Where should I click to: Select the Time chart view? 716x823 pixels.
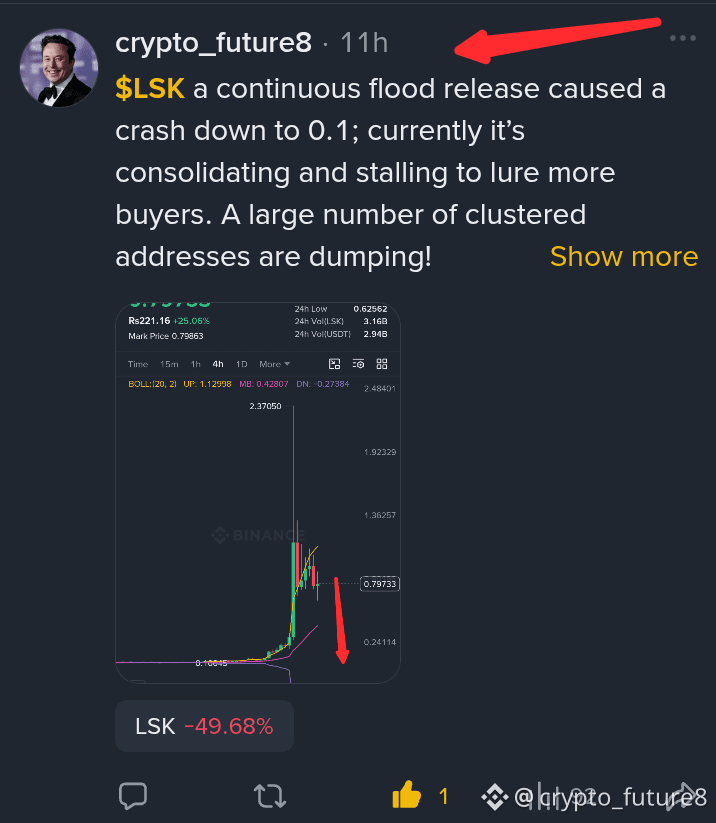[x=138, y=364]
